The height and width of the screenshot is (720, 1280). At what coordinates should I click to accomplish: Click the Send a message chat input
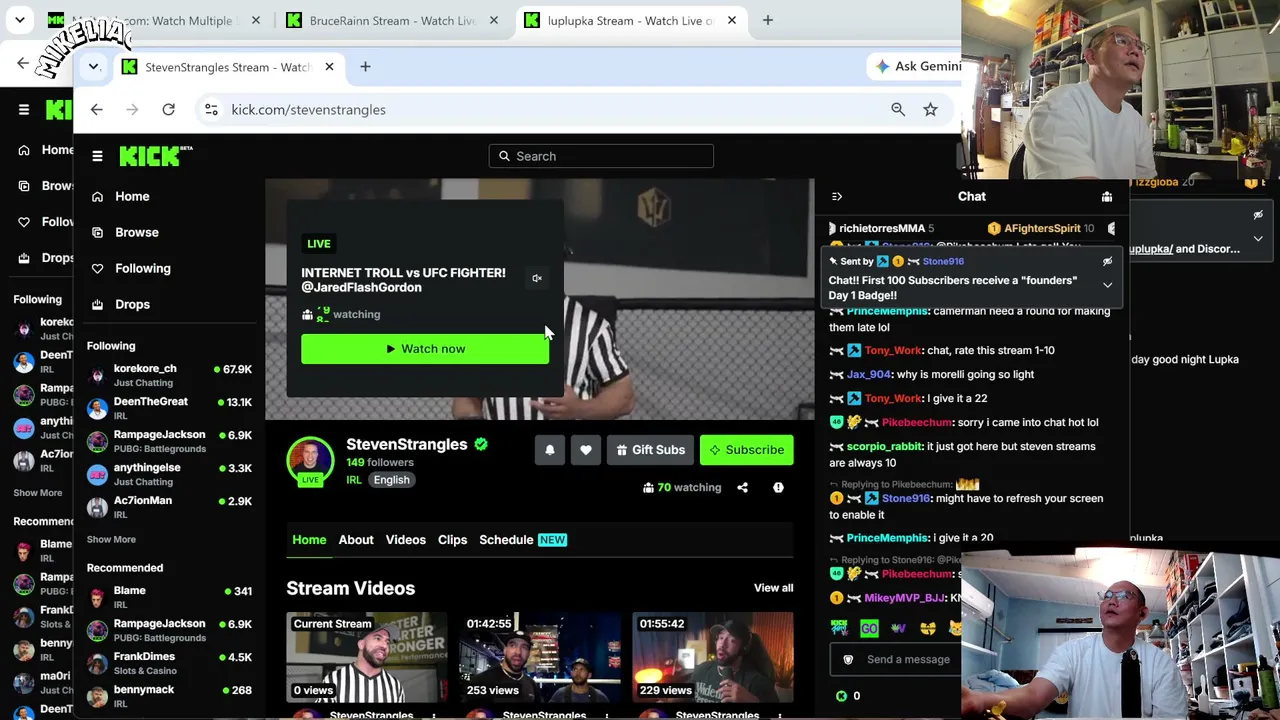click(x=907, y=660)
